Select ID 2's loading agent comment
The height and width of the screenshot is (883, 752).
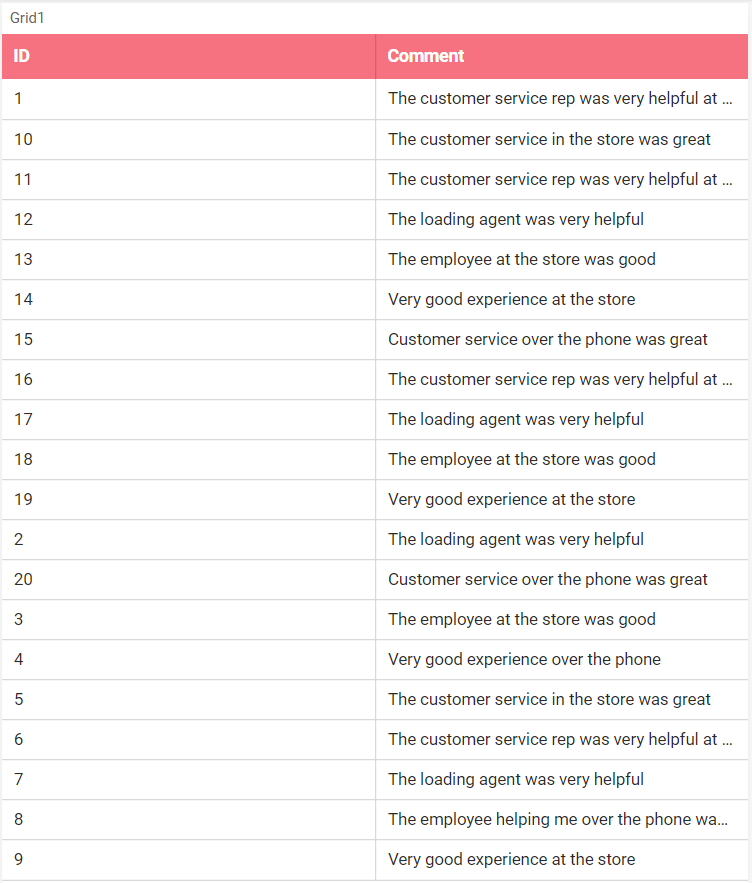click(x=516, y=539)
